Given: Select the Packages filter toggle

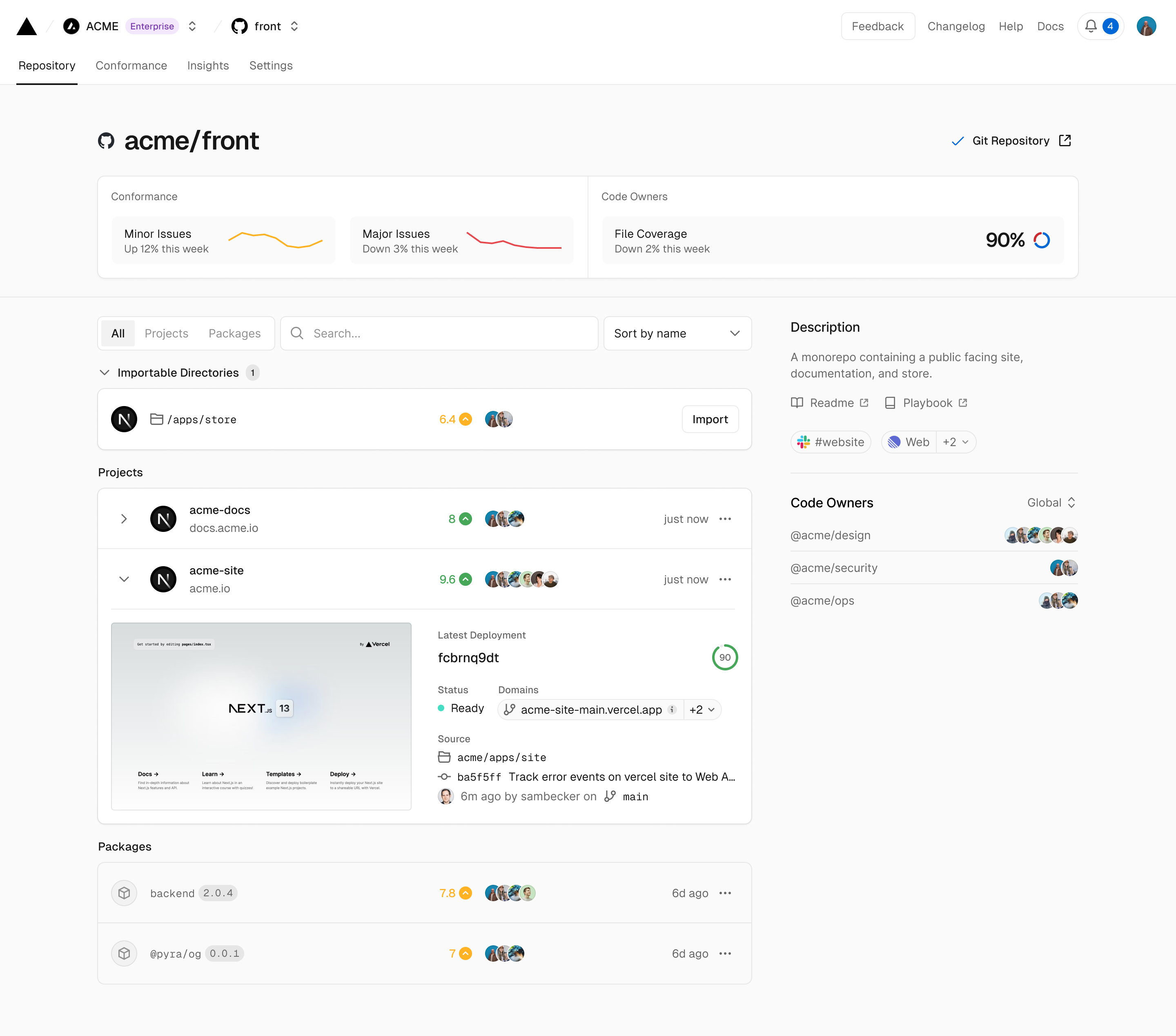Looking at the screenshot, I should tap(234, 333).
